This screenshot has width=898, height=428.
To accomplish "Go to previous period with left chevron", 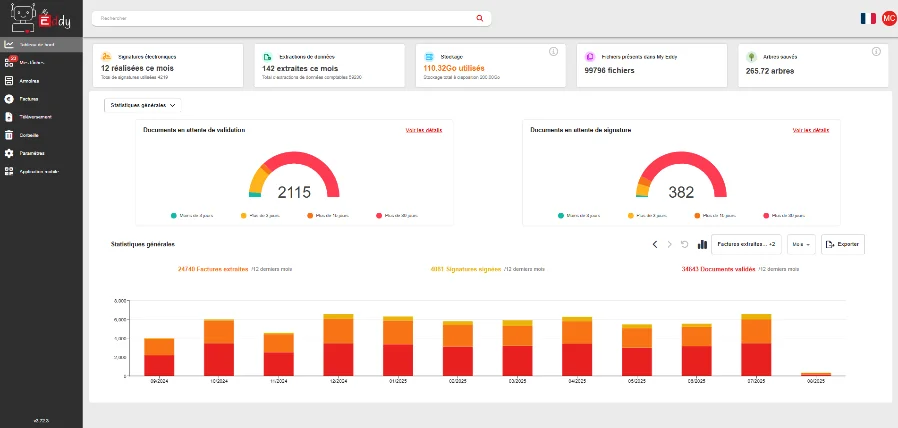I will click(655, 244).
